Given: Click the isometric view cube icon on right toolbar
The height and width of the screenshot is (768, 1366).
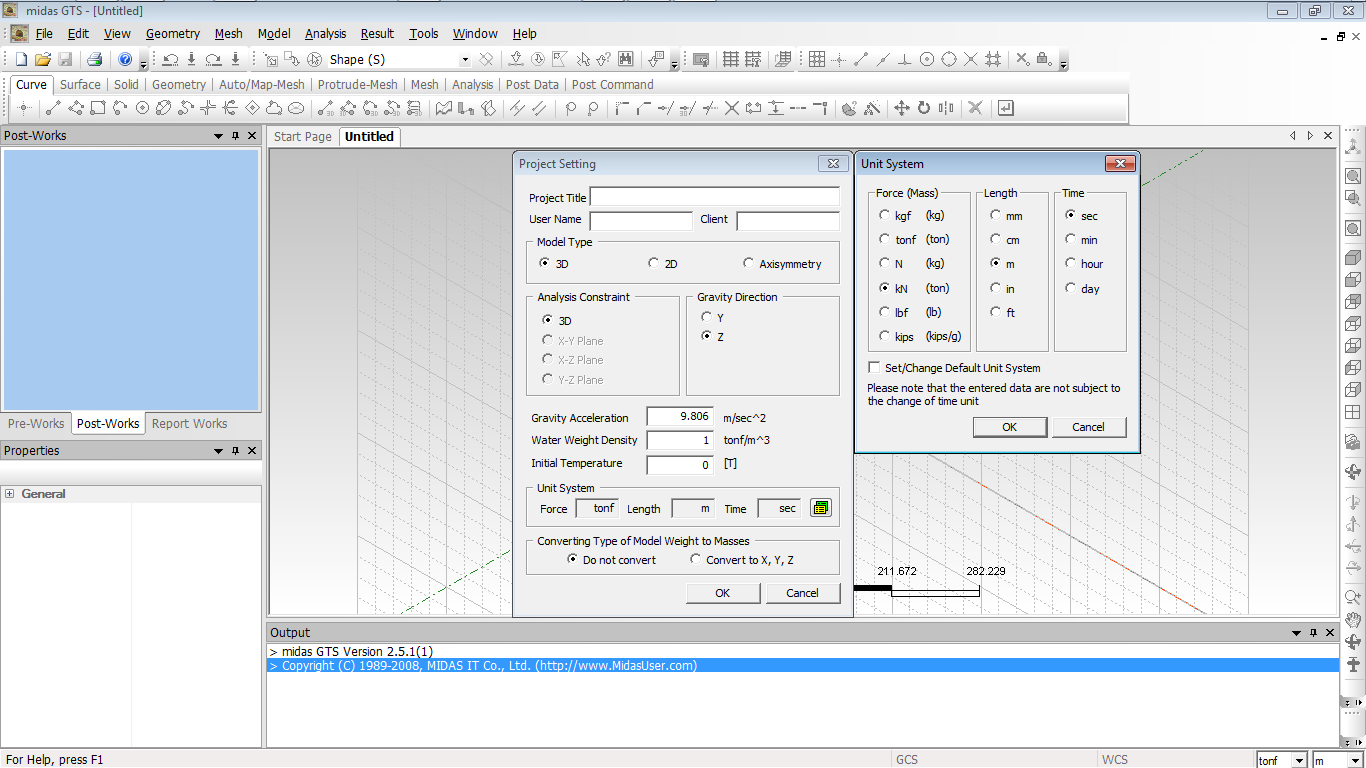Looking at the screenshot, I should [1353, 258].
